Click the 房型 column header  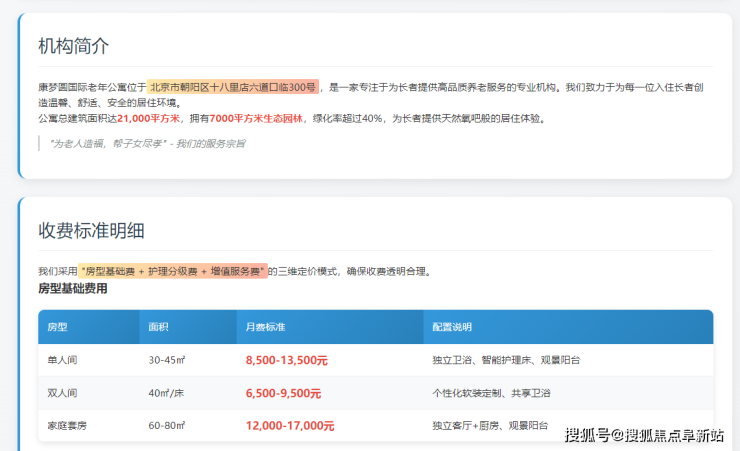[x=58, y=327]
